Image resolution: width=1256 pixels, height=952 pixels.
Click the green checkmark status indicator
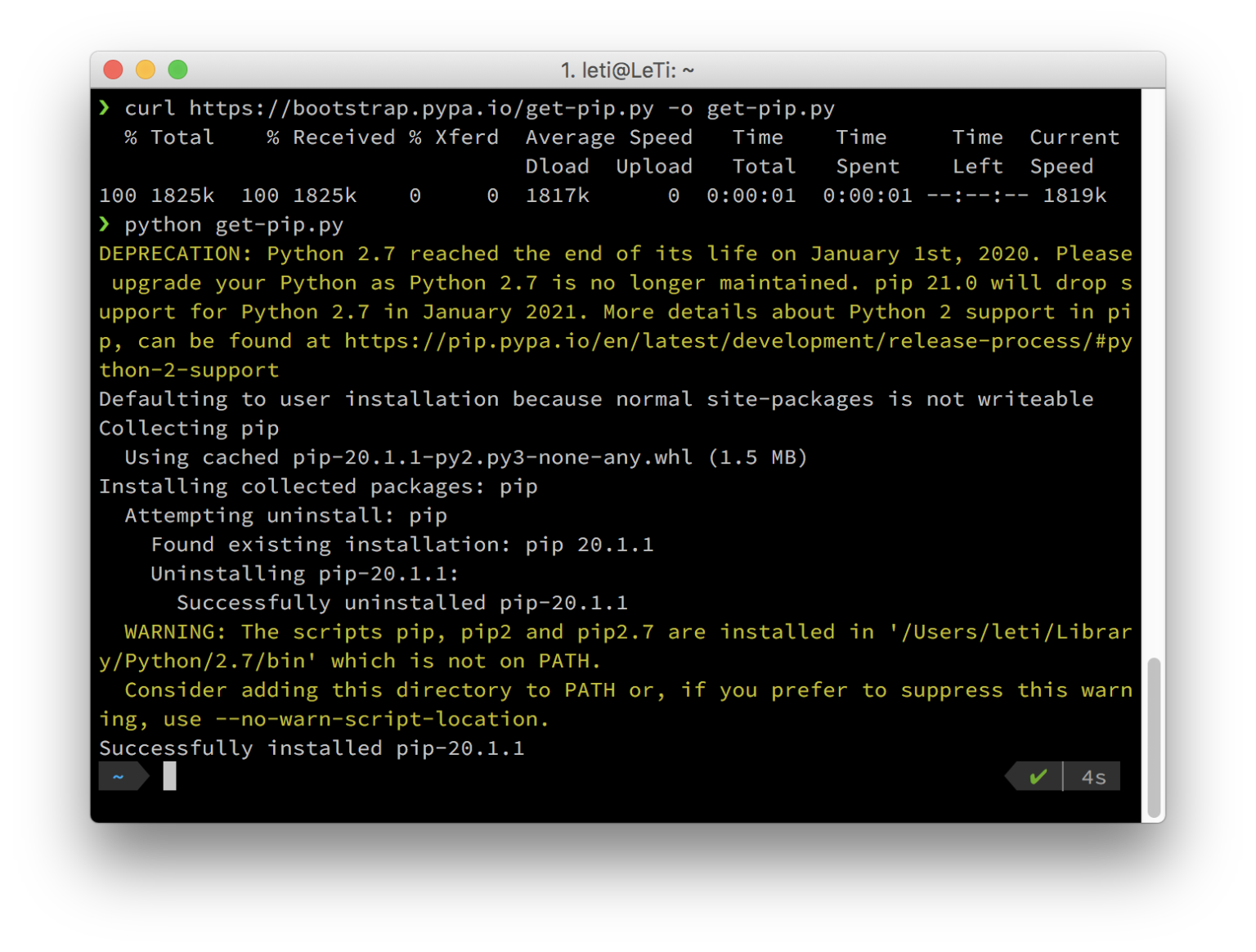[x=1038, y=776]
